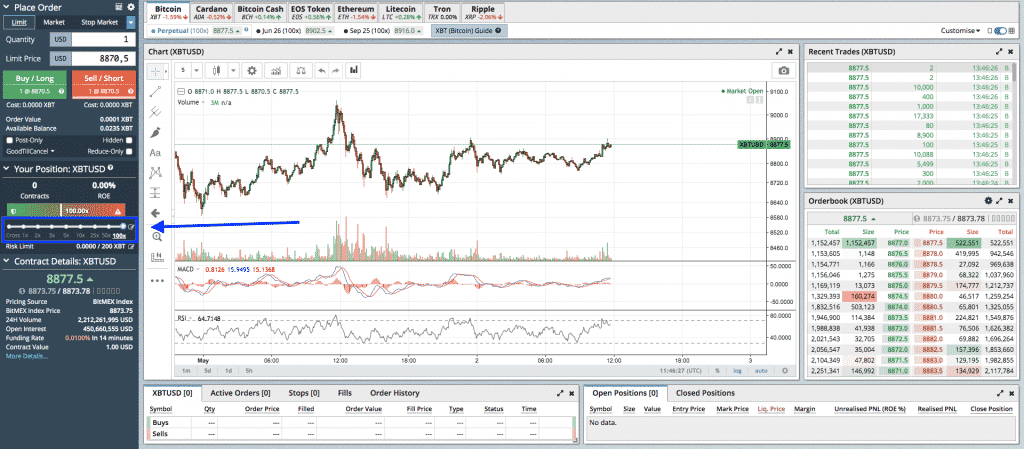
Task: Open the compare symbols scales icon
Action: pyautogui.click(x=300, y=70)
